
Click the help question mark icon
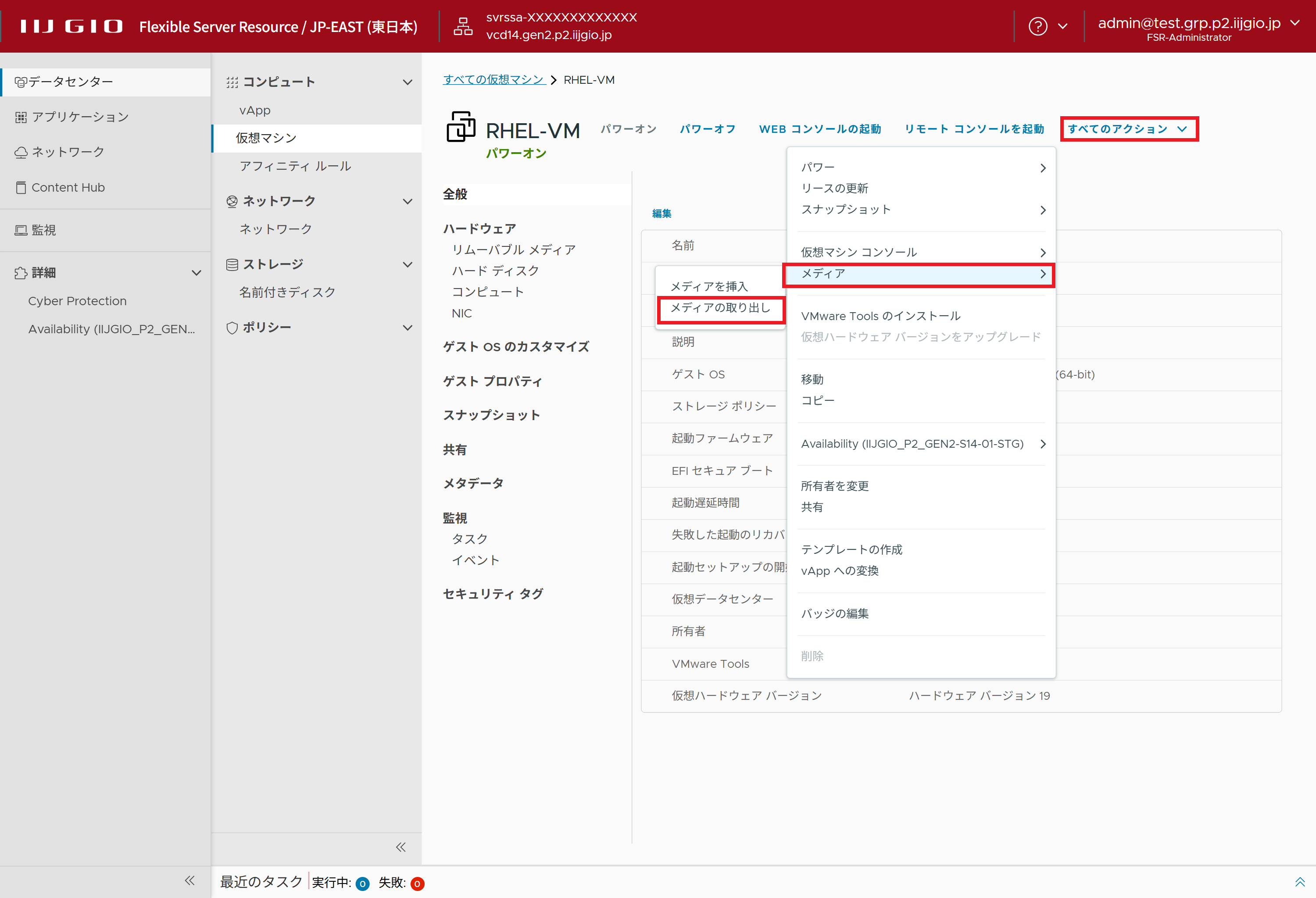[1037, 26]
